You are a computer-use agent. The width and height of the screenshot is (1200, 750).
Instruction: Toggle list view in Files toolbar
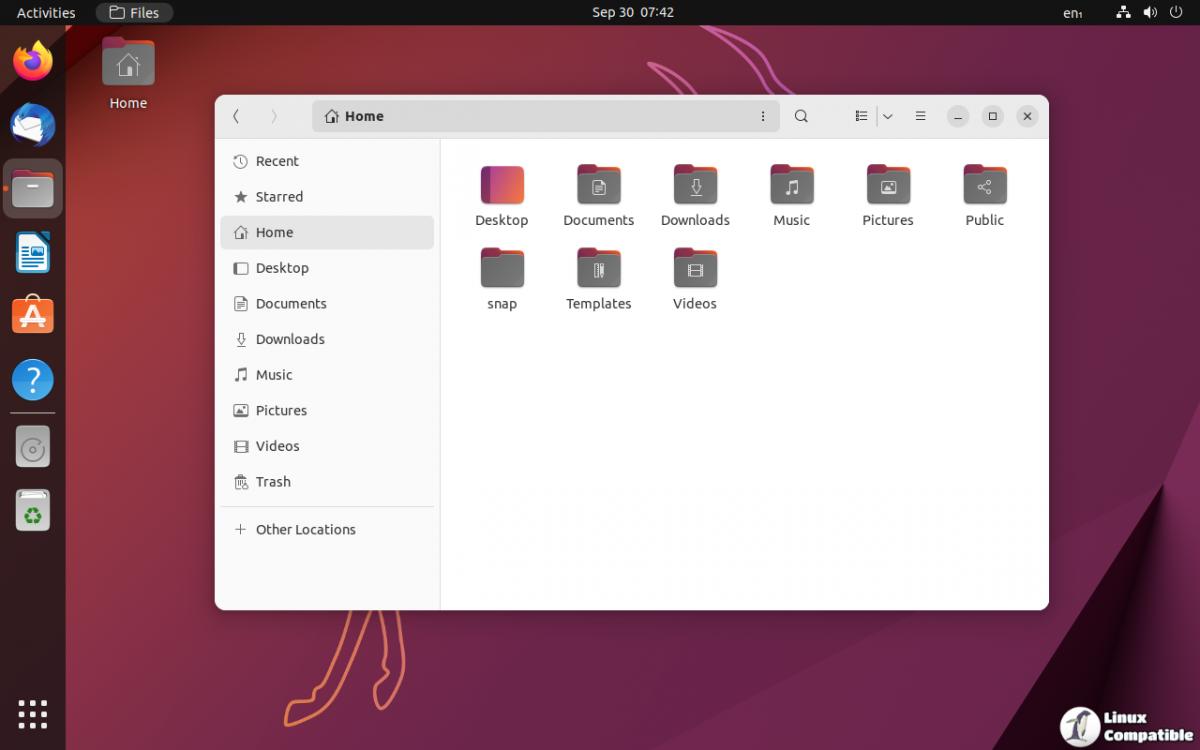(861, 116)
